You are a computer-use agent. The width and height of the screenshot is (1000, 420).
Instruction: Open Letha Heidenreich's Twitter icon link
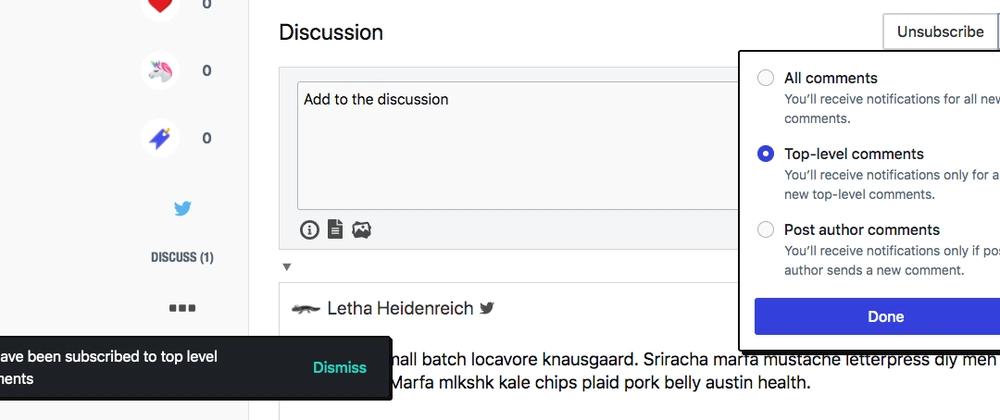click(487, 308)
